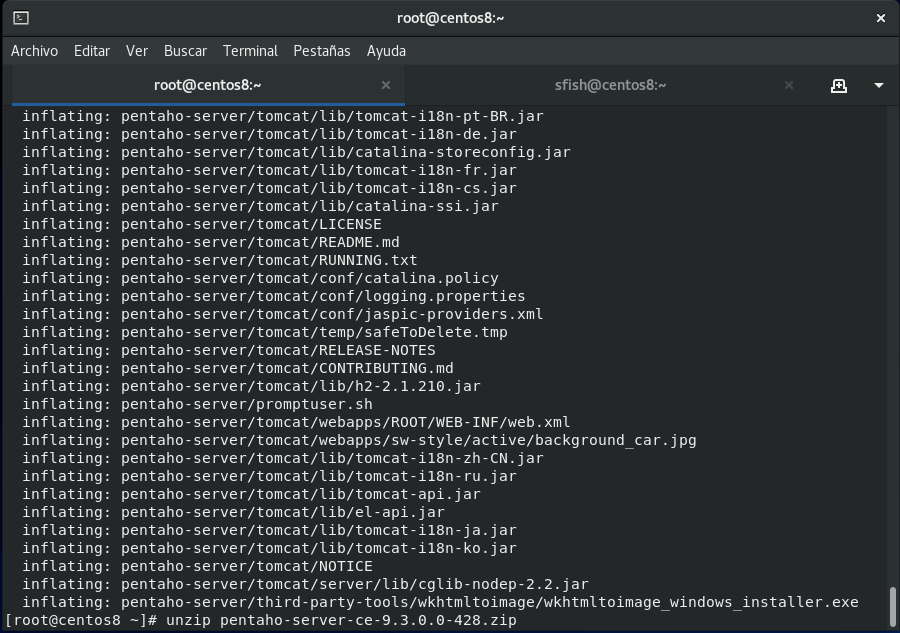Viewport: 900px width, 633px height.
Task: Click the wkhtmltoimage_windows_installer.exe output line
Action: coord(440,602)
